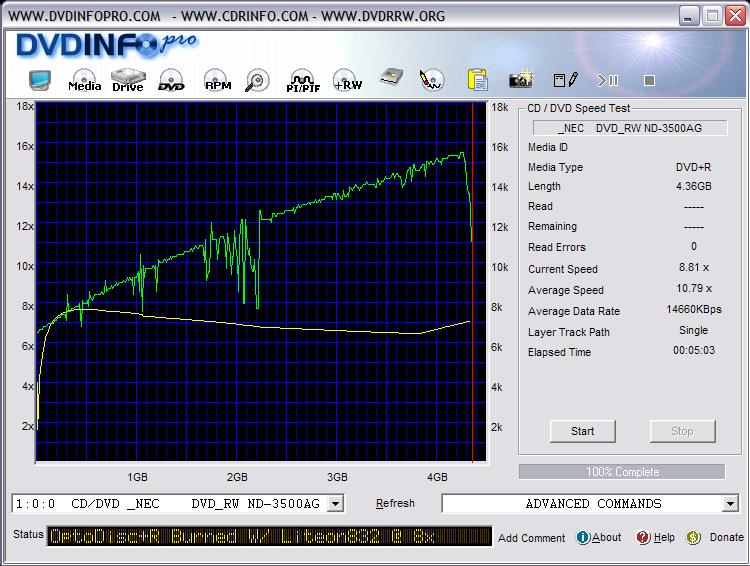Click the drive tray eject icon

(x=391, y=78)
